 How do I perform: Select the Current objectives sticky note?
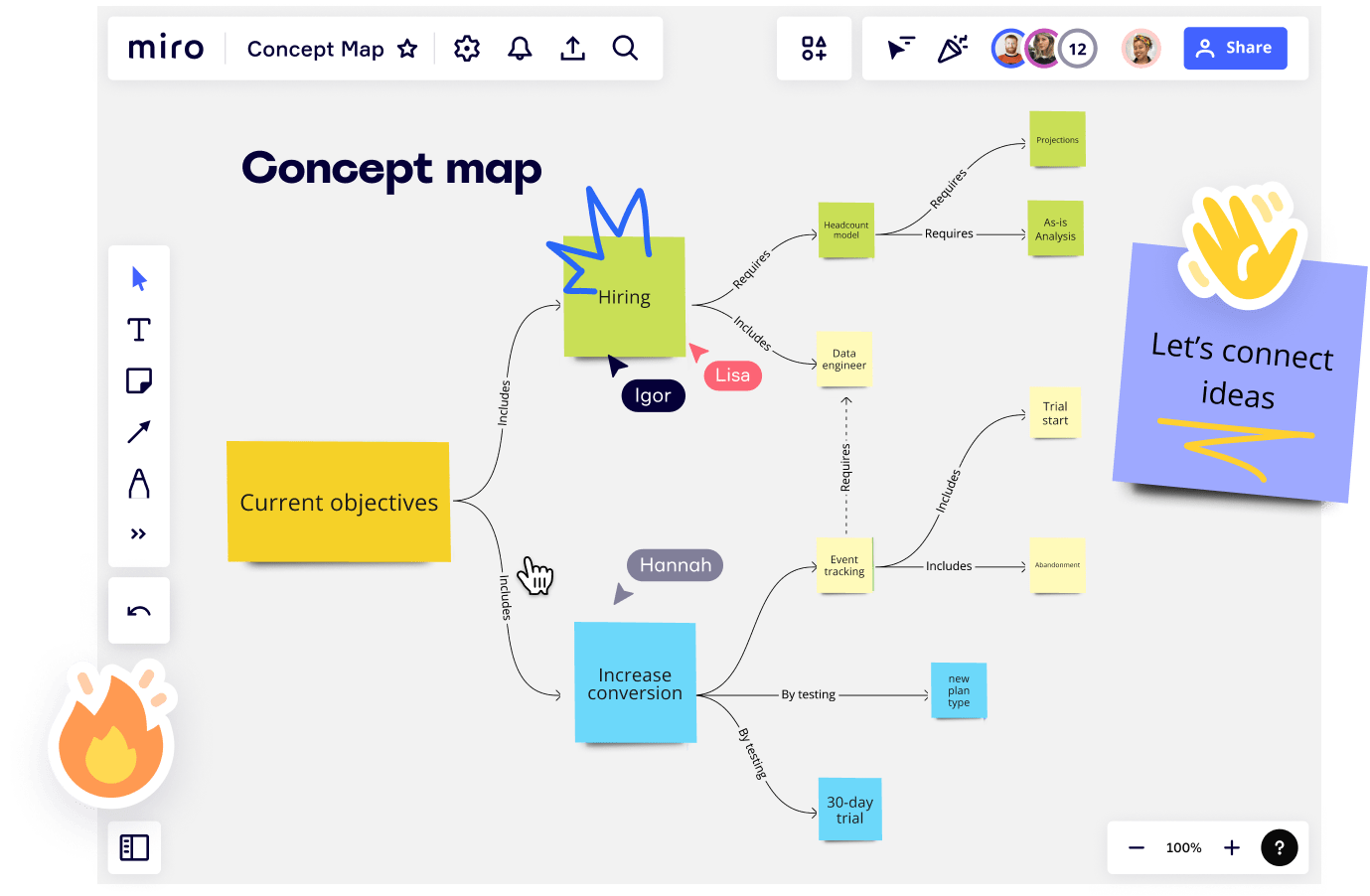[339, 502]
